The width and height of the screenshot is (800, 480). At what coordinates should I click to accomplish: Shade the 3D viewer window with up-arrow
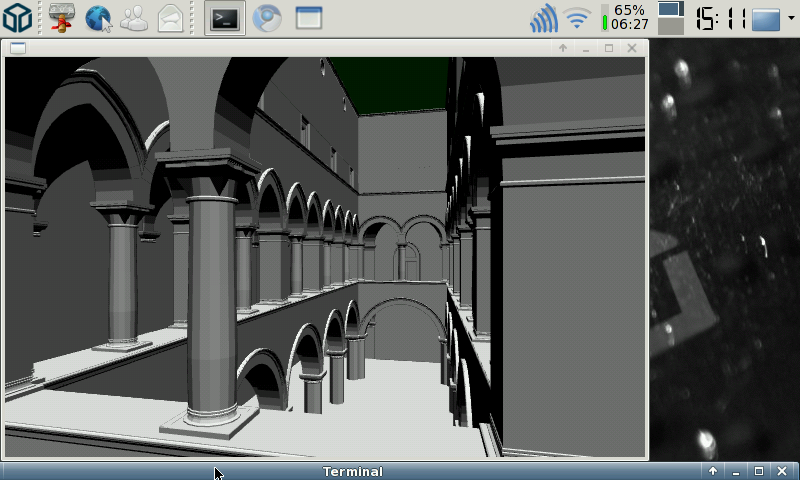563,47
